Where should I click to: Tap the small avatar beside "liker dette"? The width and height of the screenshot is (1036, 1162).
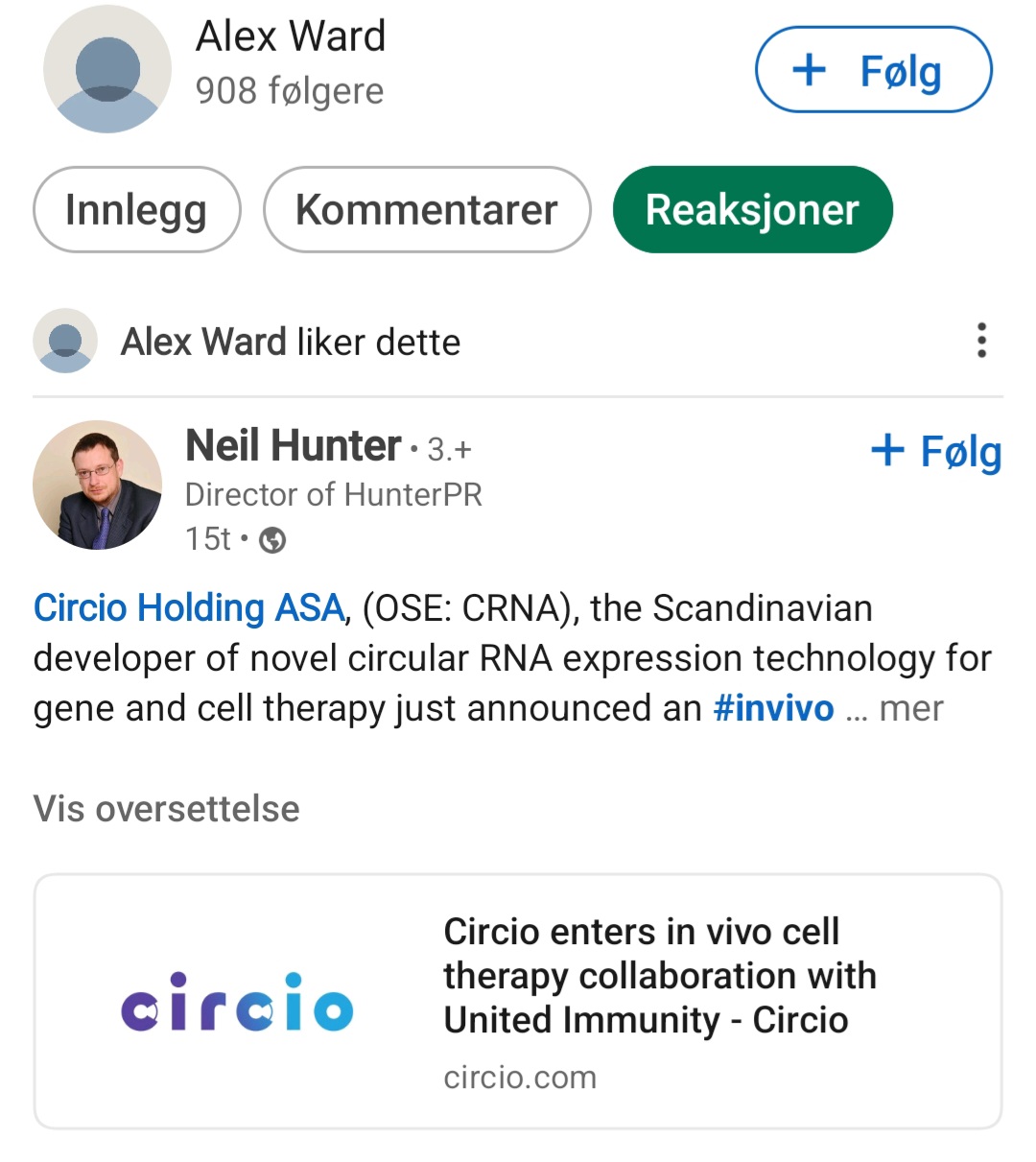tap(65, 341)
